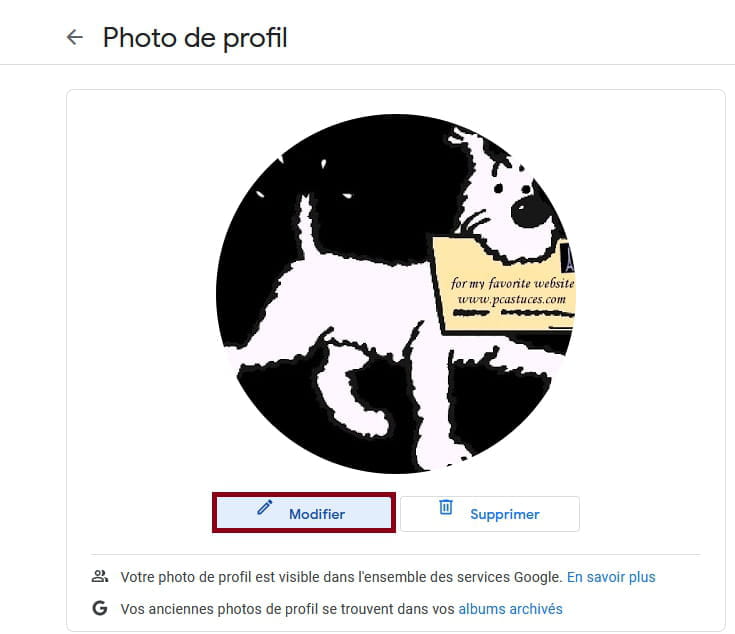Click the trash can icon on Supprimer

click(x=446, y=507)
